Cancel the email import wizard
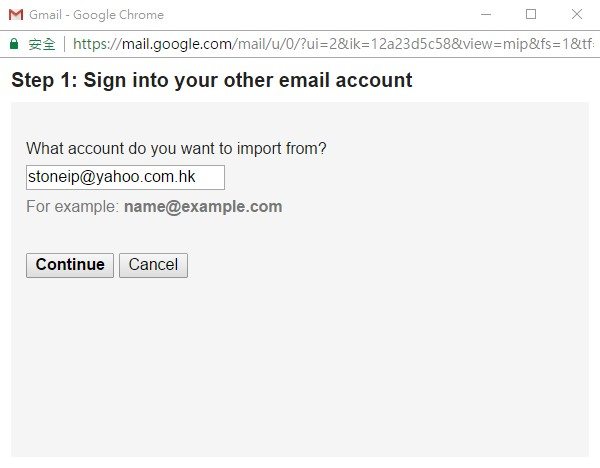Image resolution: width=600 pixels, height=468 pixels. (x=153, y=265)
